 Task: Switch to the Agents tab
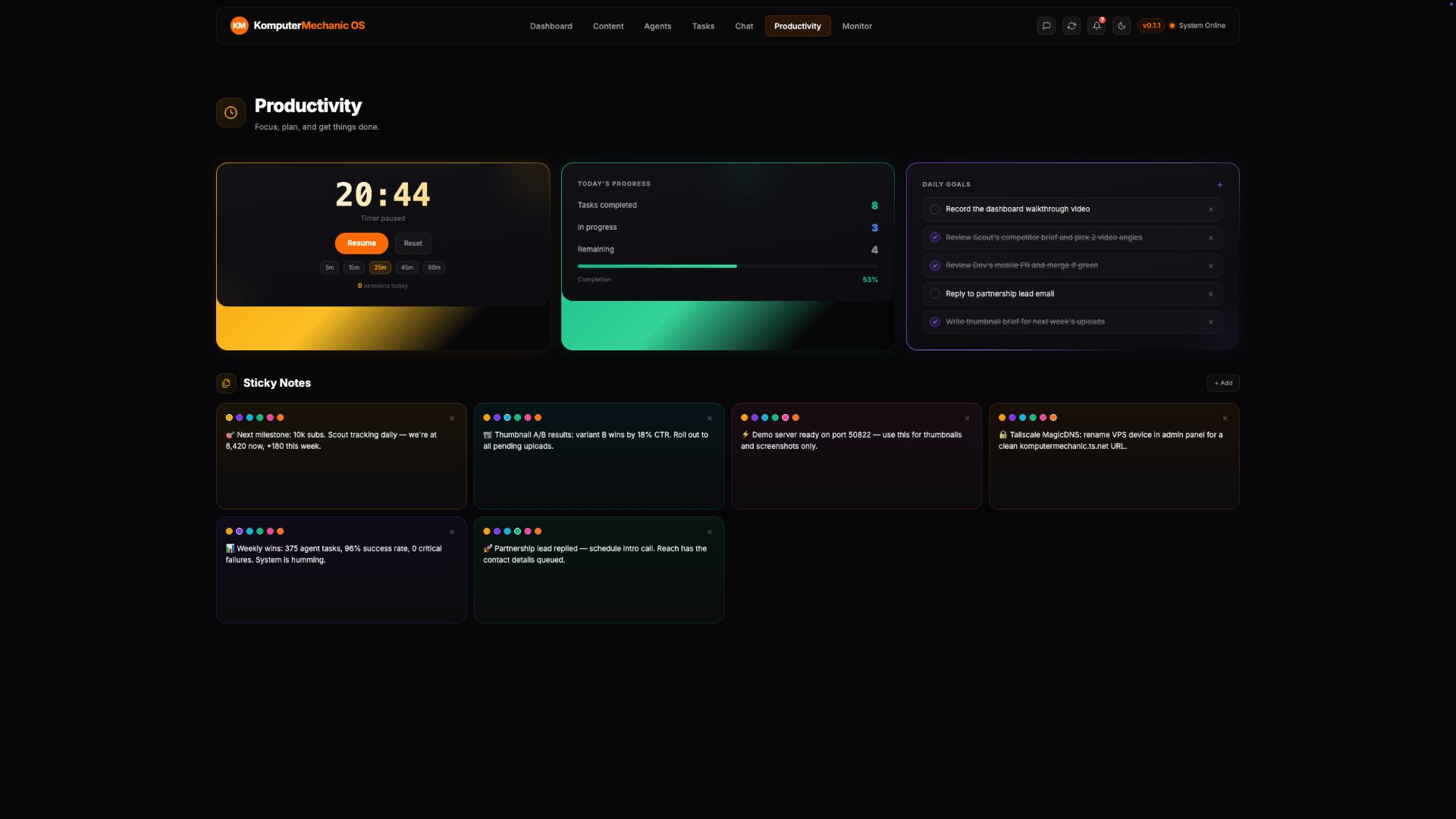(657, 26)
